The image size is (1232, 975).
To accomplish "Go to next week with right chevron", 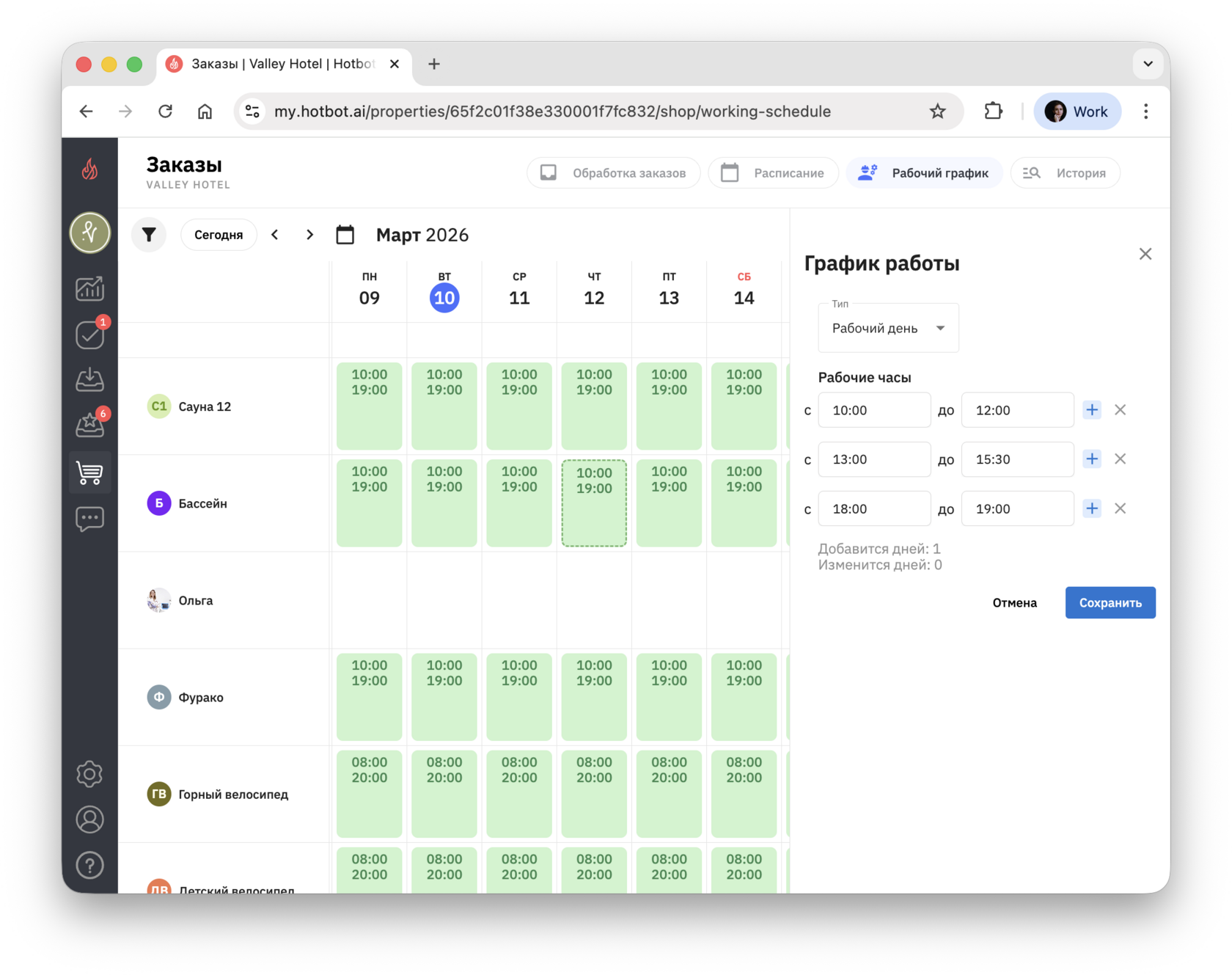I will (x=309, y=235).
